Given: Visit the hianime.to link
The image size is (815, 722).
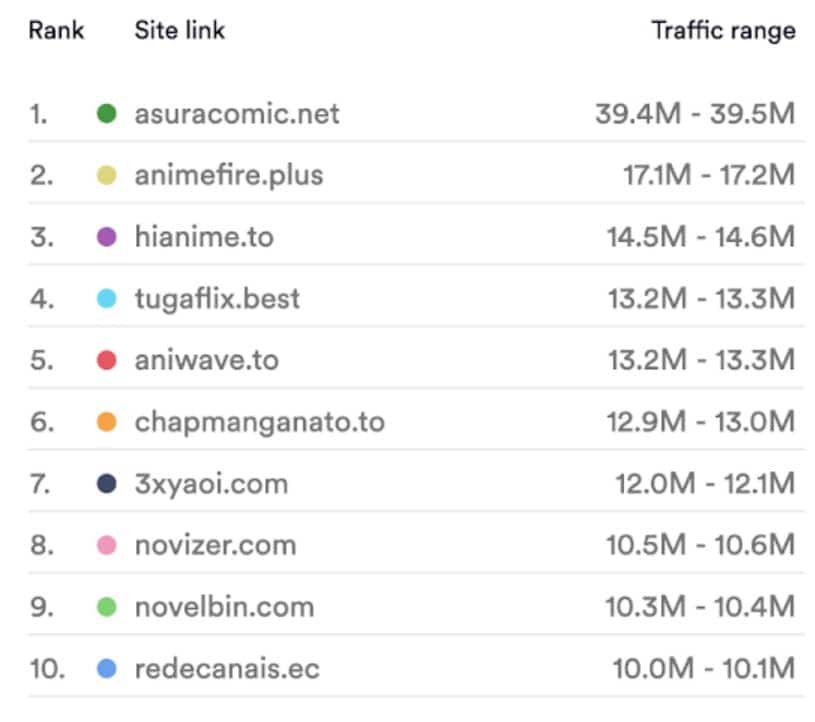Looking at the screenshot, I should 204,237.
